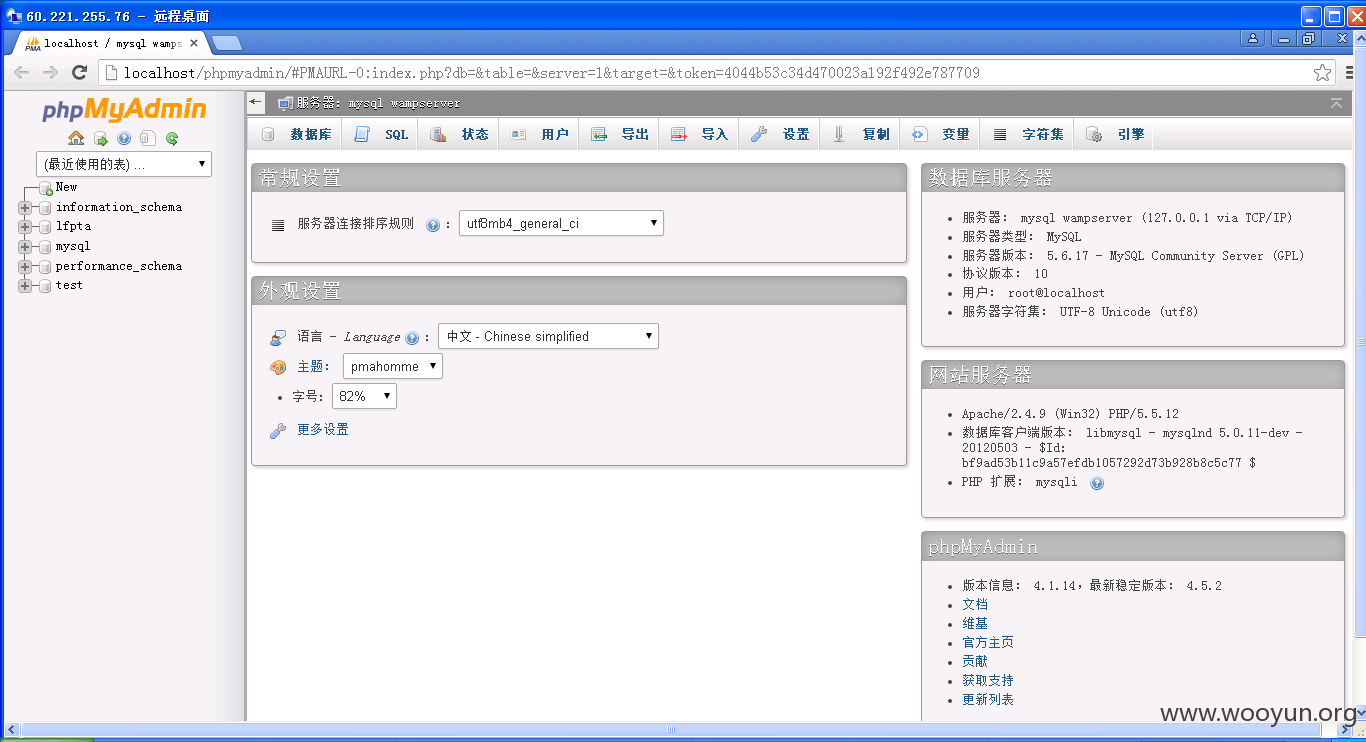The width and height of the screenshot is (1366, 742).
Task: Switch to the 导入 tab
Action: click(699, 134)
